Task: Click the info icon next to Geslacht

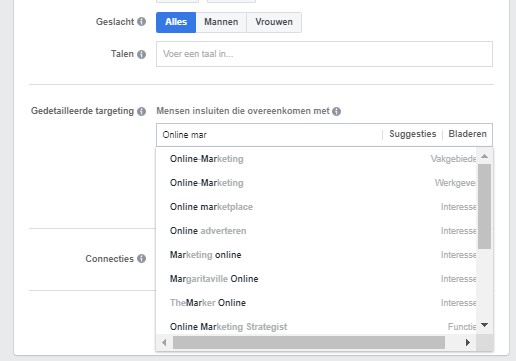Action: [141, 22]
